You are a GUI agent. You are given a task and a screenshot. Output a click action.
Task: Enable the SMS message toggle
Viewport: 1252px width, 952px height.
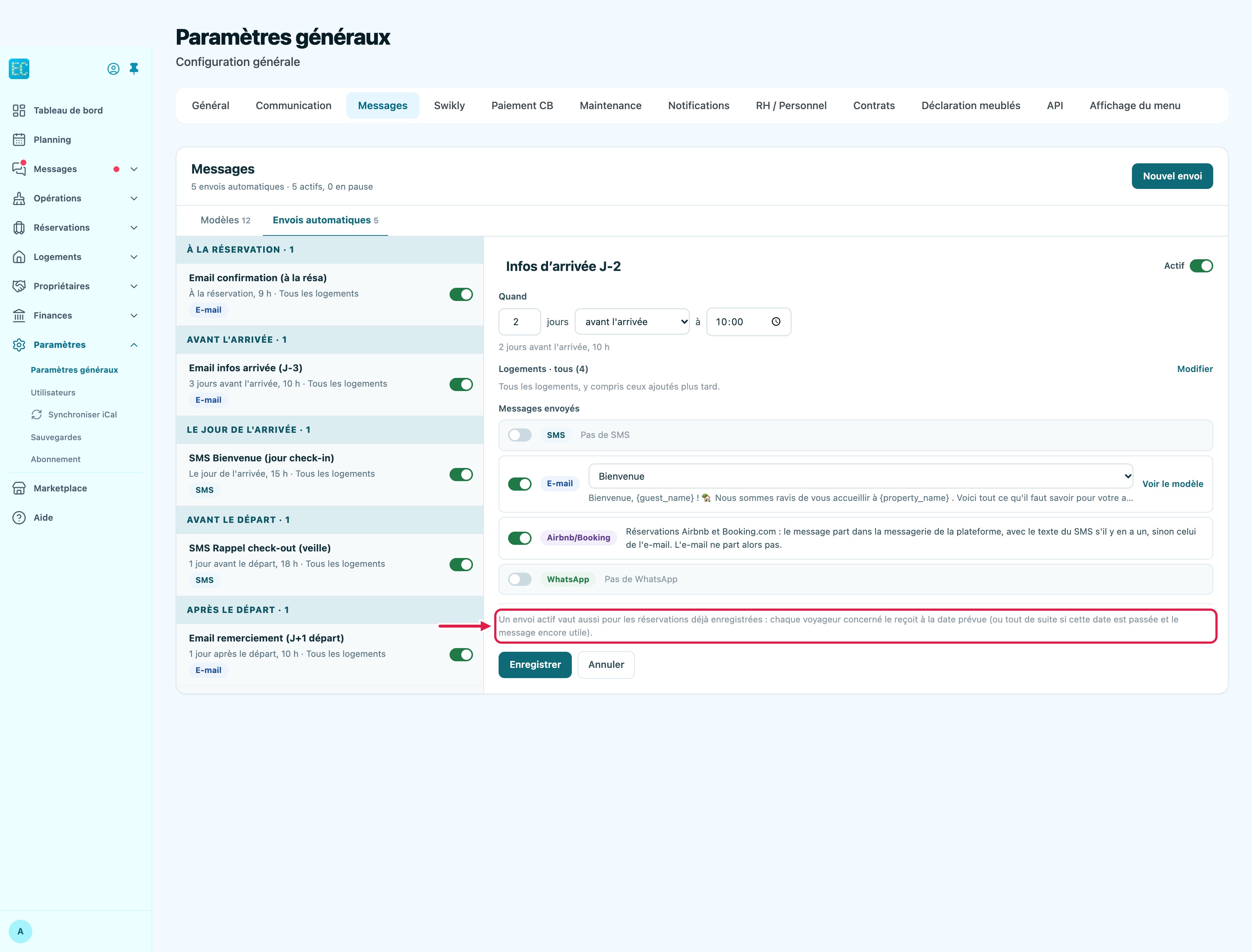click(519, 435)
